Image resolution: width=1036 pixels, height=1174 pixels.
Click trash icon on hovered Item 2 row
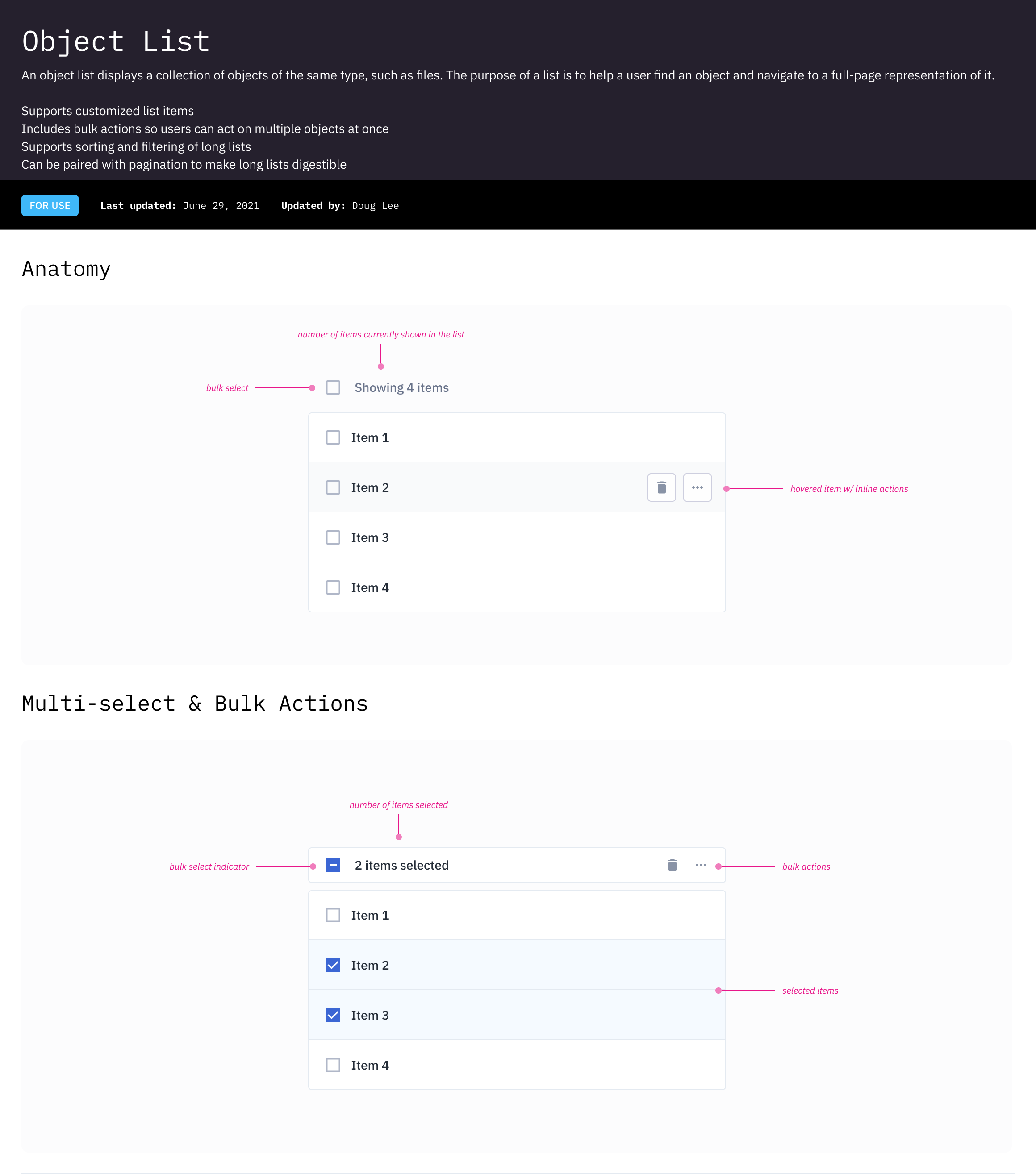click(x=661, y=487)
